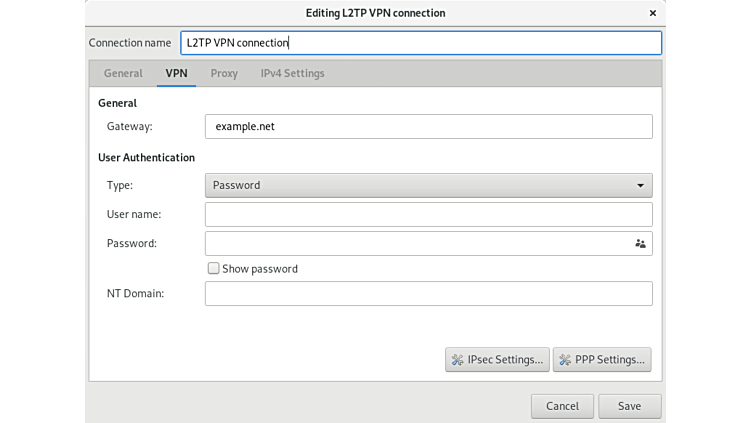Open the Proxy tab
This screenshot has width=752, height=423.
(x=224, y=73)
